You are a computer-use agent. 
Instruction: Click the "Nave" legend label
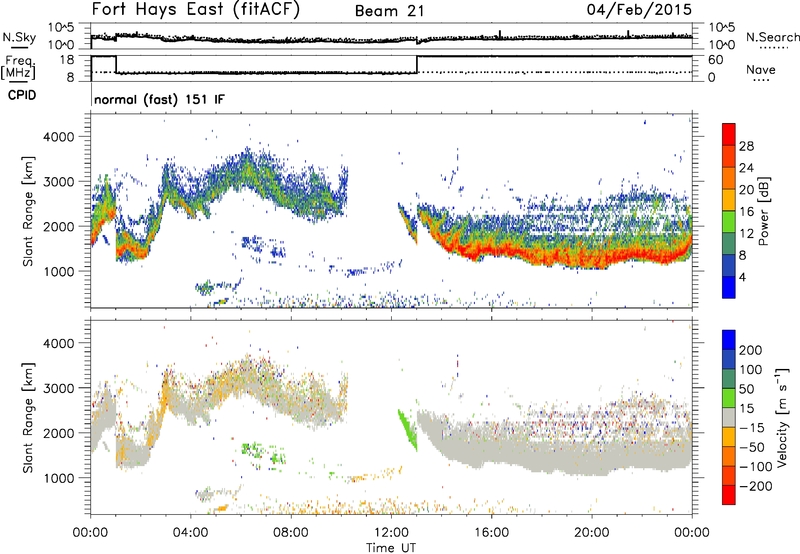[761, 69]
